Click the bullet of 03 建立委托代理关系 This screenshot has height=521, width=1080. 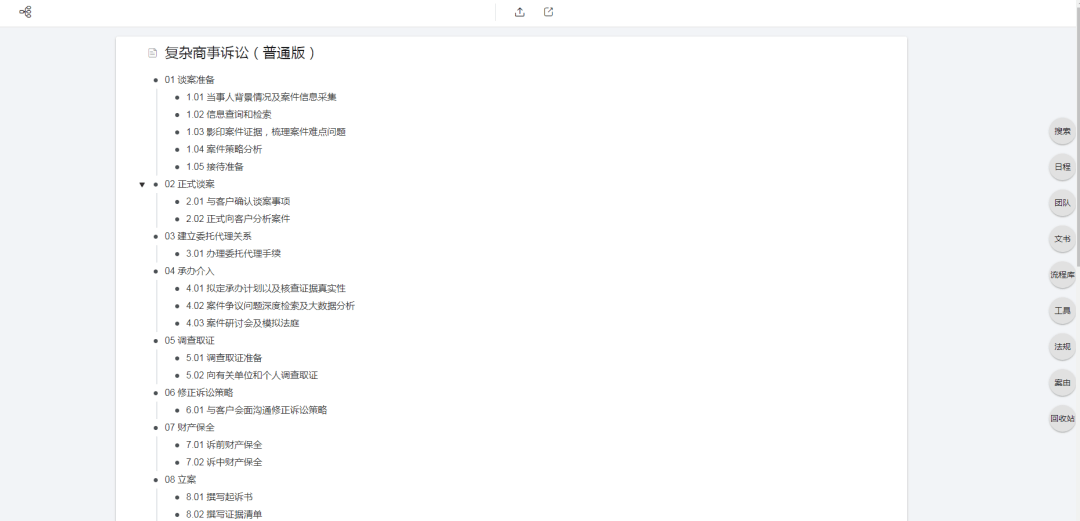(156, 236)
